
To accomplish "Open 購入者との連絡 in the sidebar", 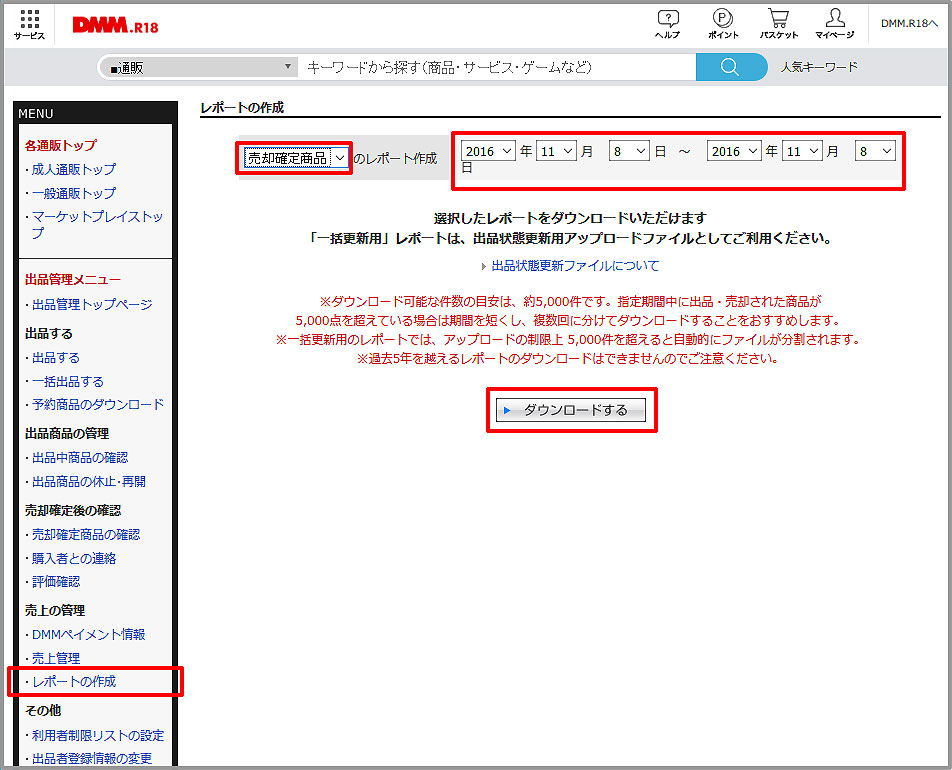I will [74, 558].
